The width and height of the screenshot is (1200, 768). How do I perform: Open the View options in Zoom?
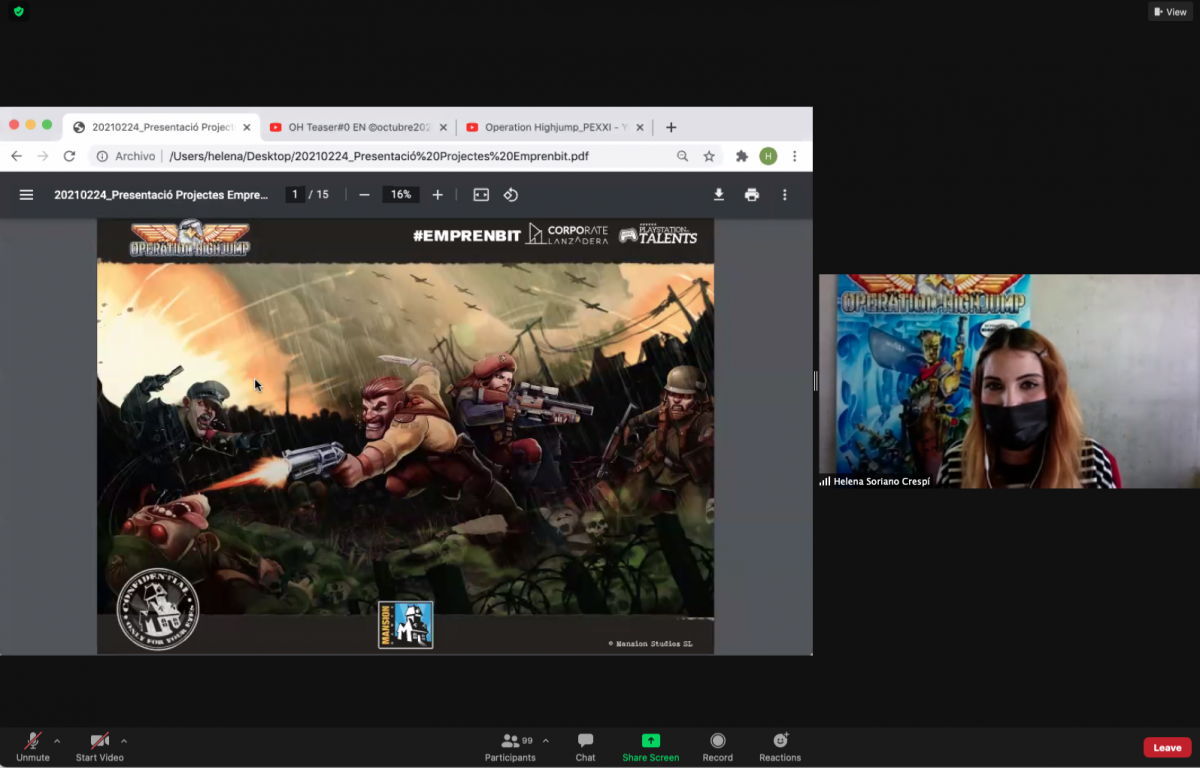[1170, 12]
